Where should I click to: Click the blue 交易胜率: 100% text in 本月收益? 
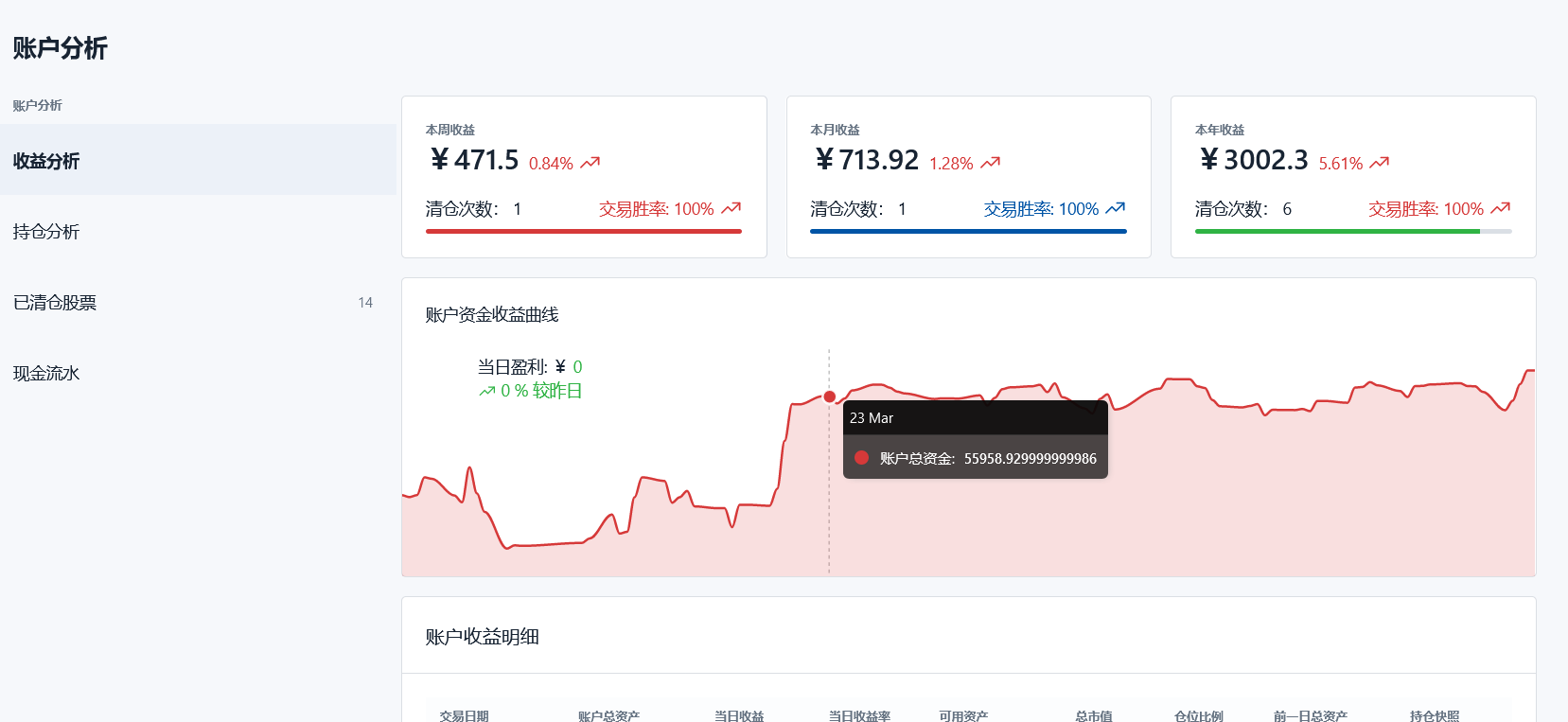tap(1041, 209)
